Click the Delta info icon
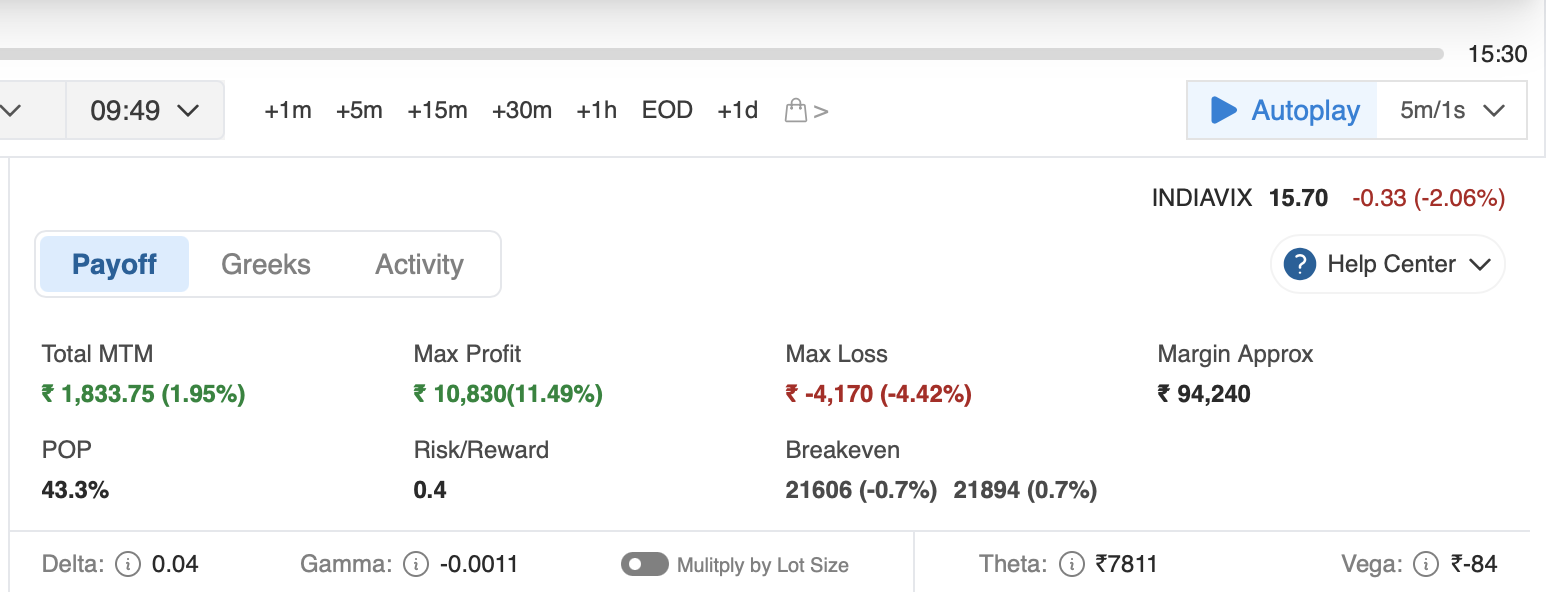The width and height of the screenshot is (1546, 592). tap(128, 565)
